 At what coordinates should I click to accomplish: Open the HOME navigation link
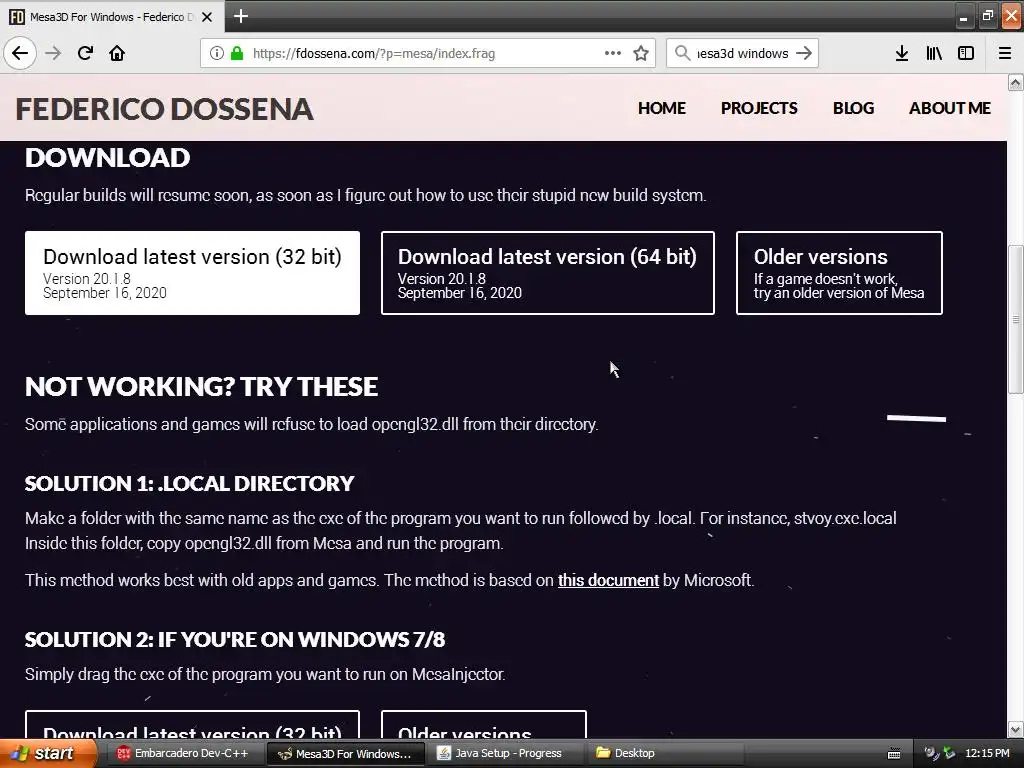click(x=662, y=108)
